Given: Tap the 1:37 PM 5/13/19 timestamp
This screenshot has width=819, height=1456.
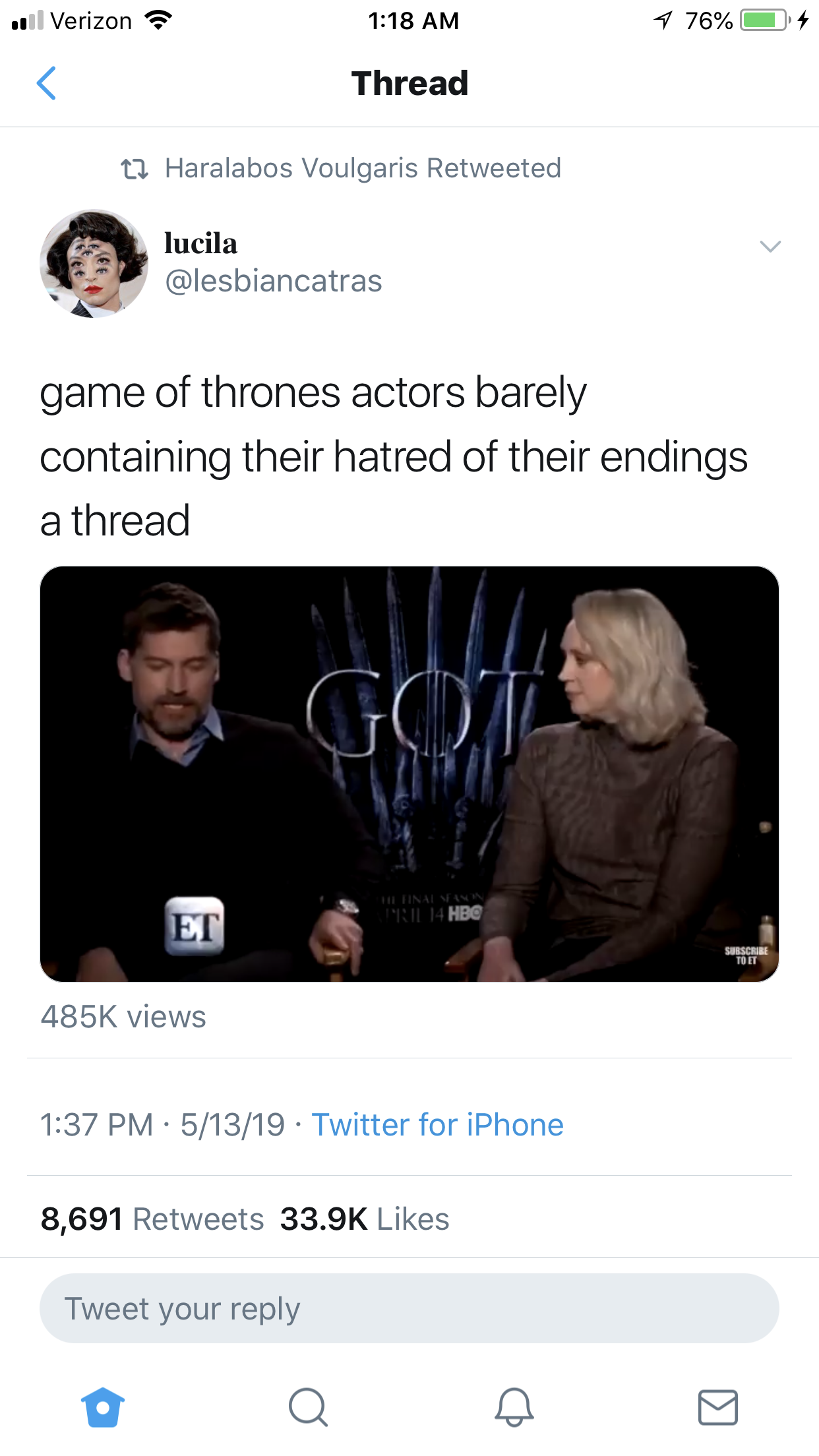Looking at the screenshot, I should point(163,1125).
